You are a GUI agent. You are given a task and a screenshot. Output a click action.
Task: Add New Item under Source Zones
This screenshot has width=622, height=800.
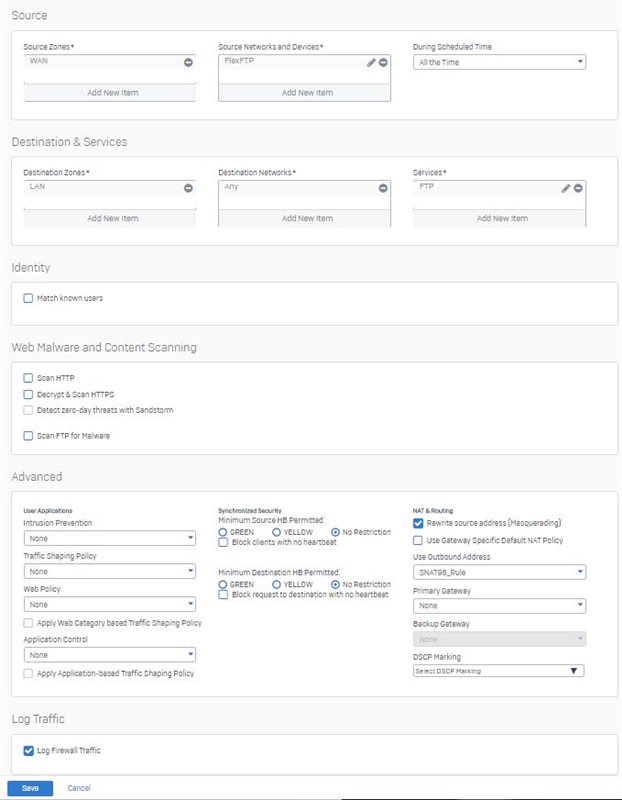click(x=110, y=92)
